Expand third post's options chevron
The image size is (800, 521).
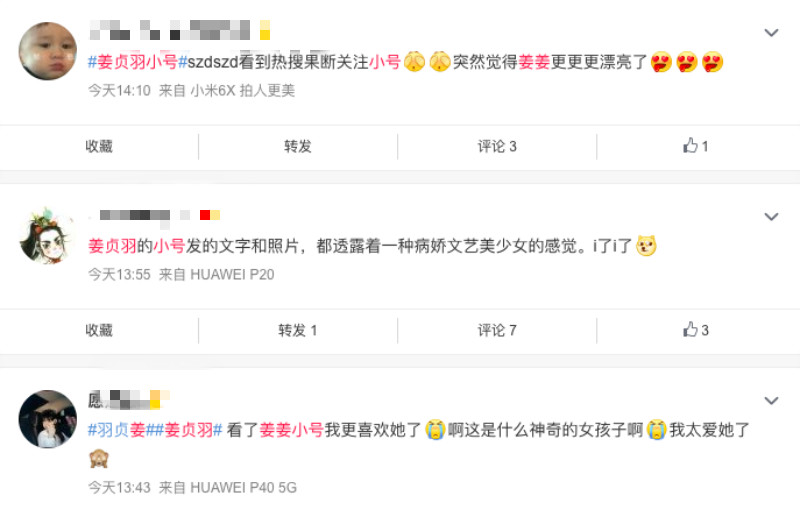tap(771, 401)
